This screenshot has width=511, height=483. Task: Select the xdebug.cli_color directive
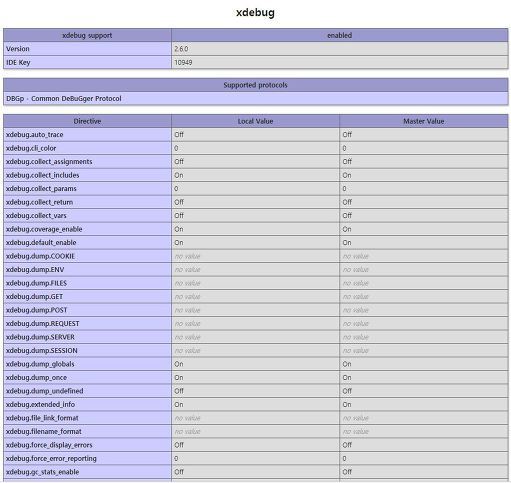(x=31, y=148)
